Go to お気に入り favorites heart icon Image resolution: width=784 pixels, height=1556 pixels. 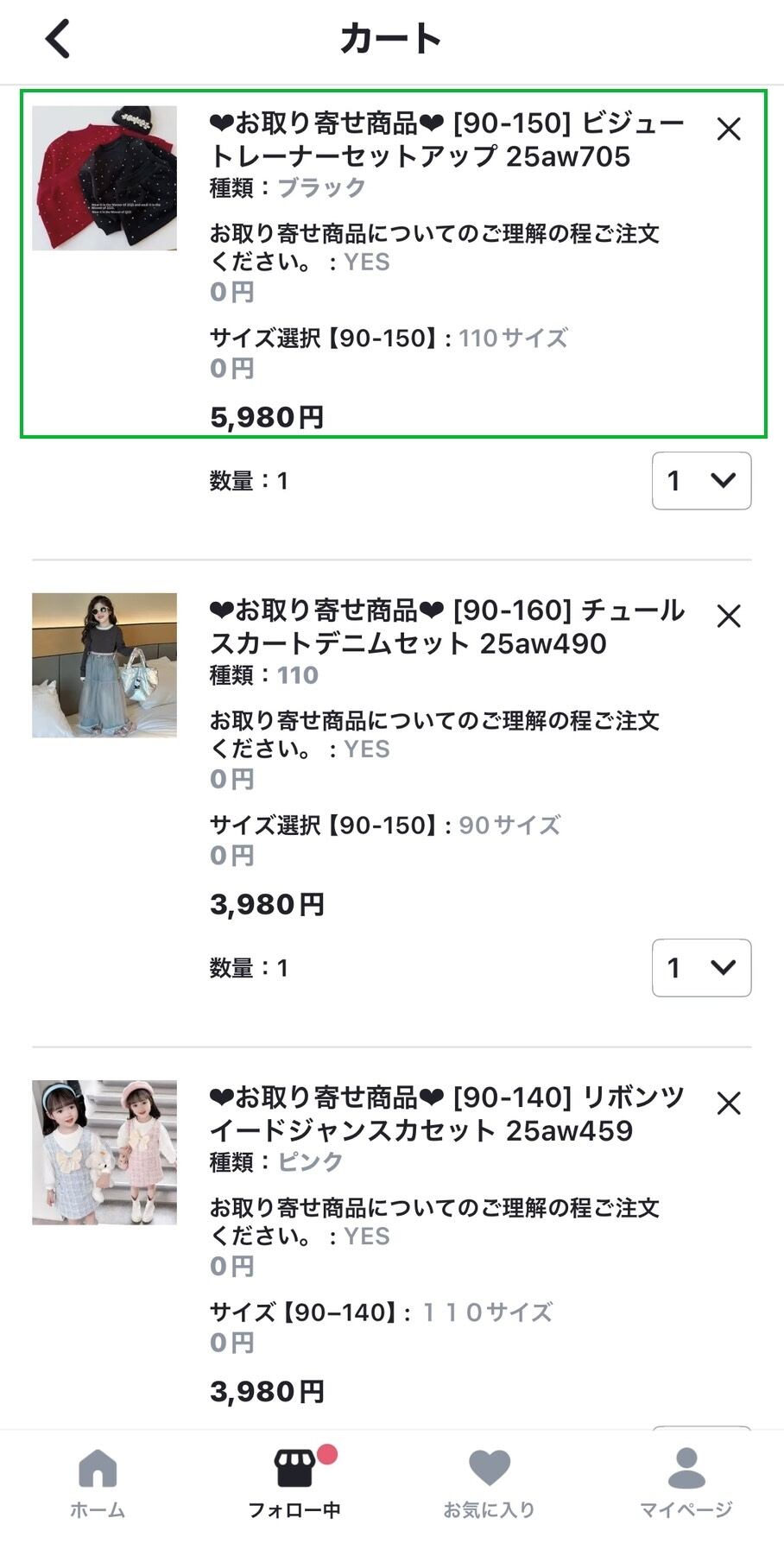click(x=490, y=1482)
